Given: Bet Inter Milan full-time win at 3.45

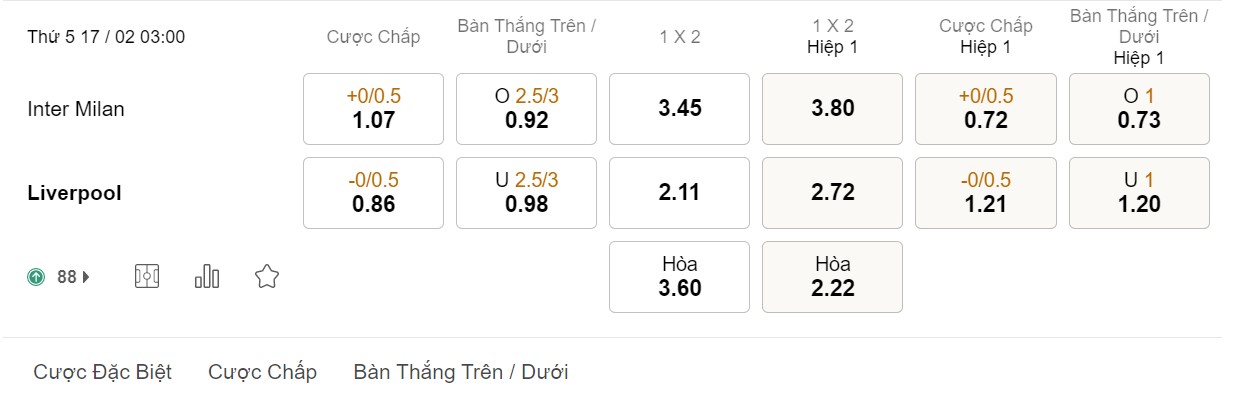Looking at the screenshot, I should click(x=679, y=108).
